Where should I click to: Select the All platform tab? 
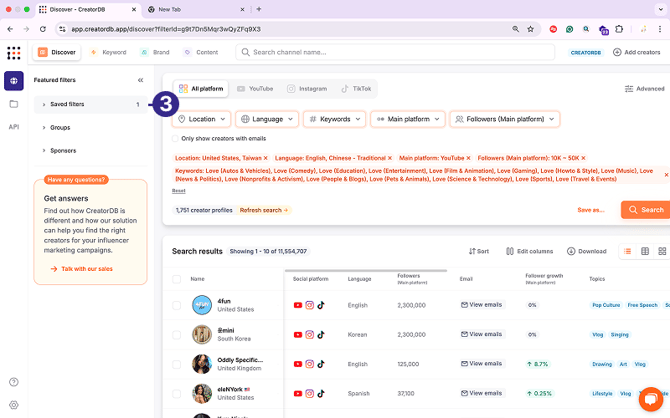pos(201,88)
